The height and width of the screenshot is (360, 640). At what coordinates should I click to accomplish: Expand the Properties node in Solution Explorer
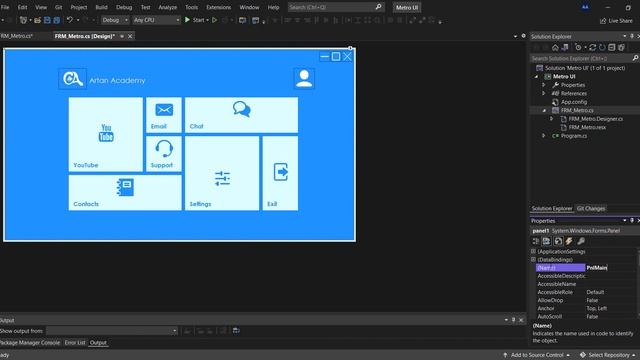pos(544,85)
